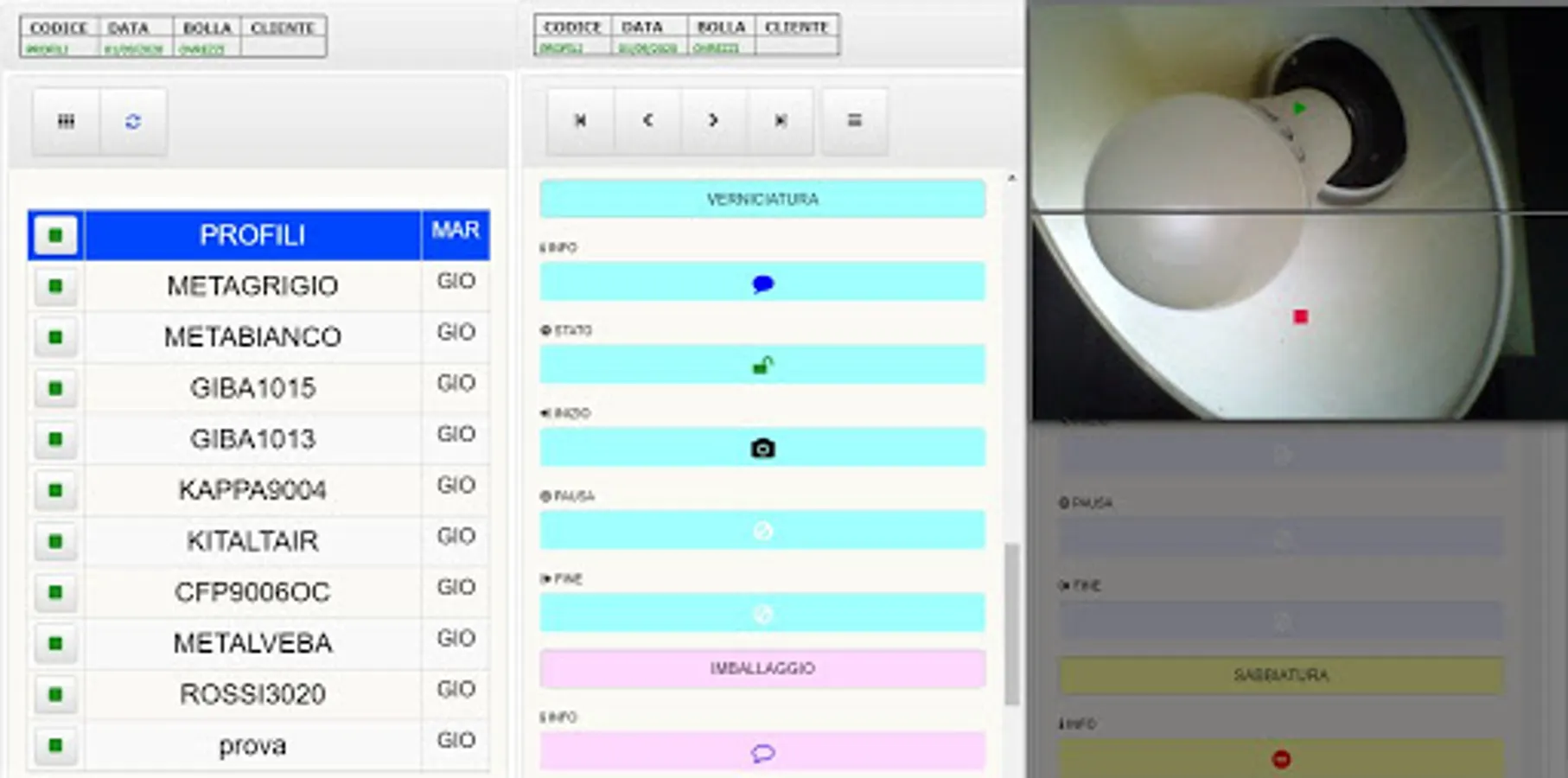Viewport: 1568px width, 778px height.
Task: Click CLIENTE header in middle info table
Action: (796, 27)
